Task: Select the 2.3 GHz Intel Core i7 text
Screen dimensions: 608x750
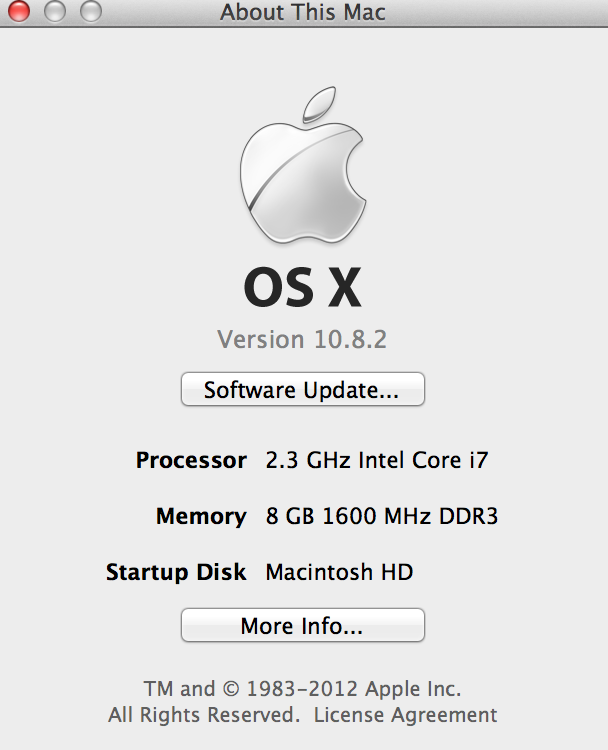Action: (x=377, y=461)
